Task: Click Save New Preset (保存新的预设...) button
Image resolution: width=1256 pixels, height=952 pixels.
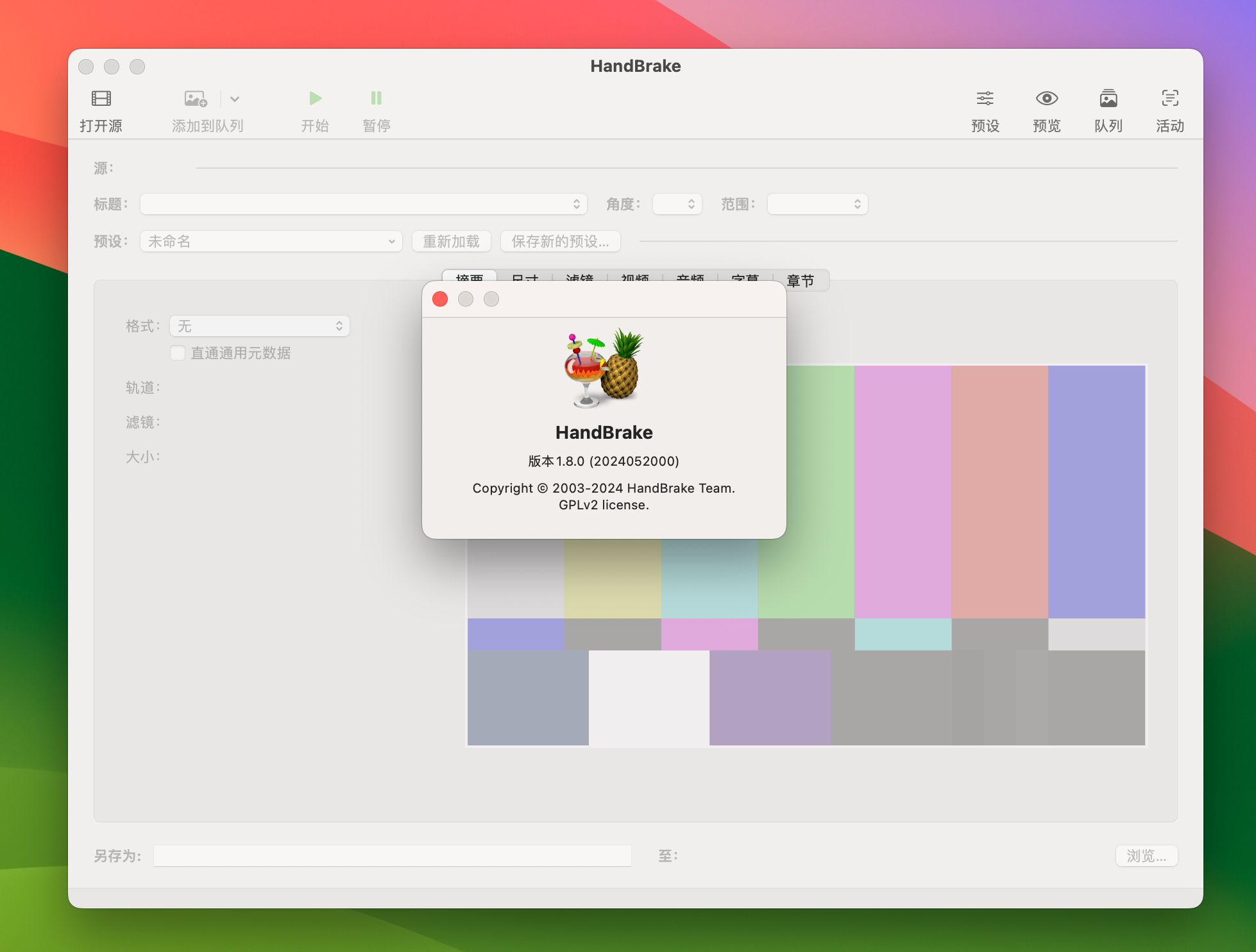Action: [561, 241]
